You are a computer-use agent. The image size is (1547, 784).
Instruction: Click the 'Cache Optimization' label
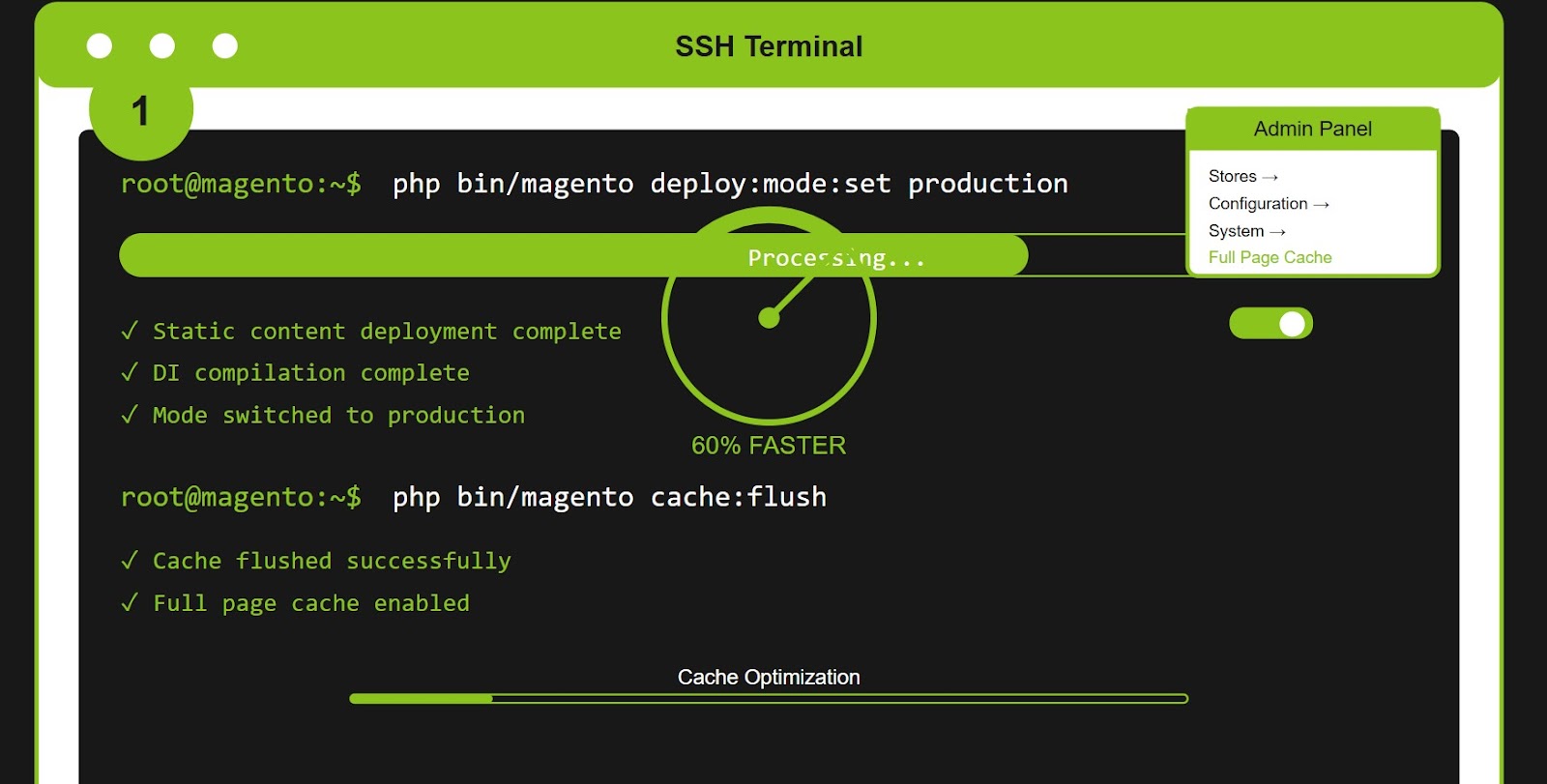pos(769,677)
